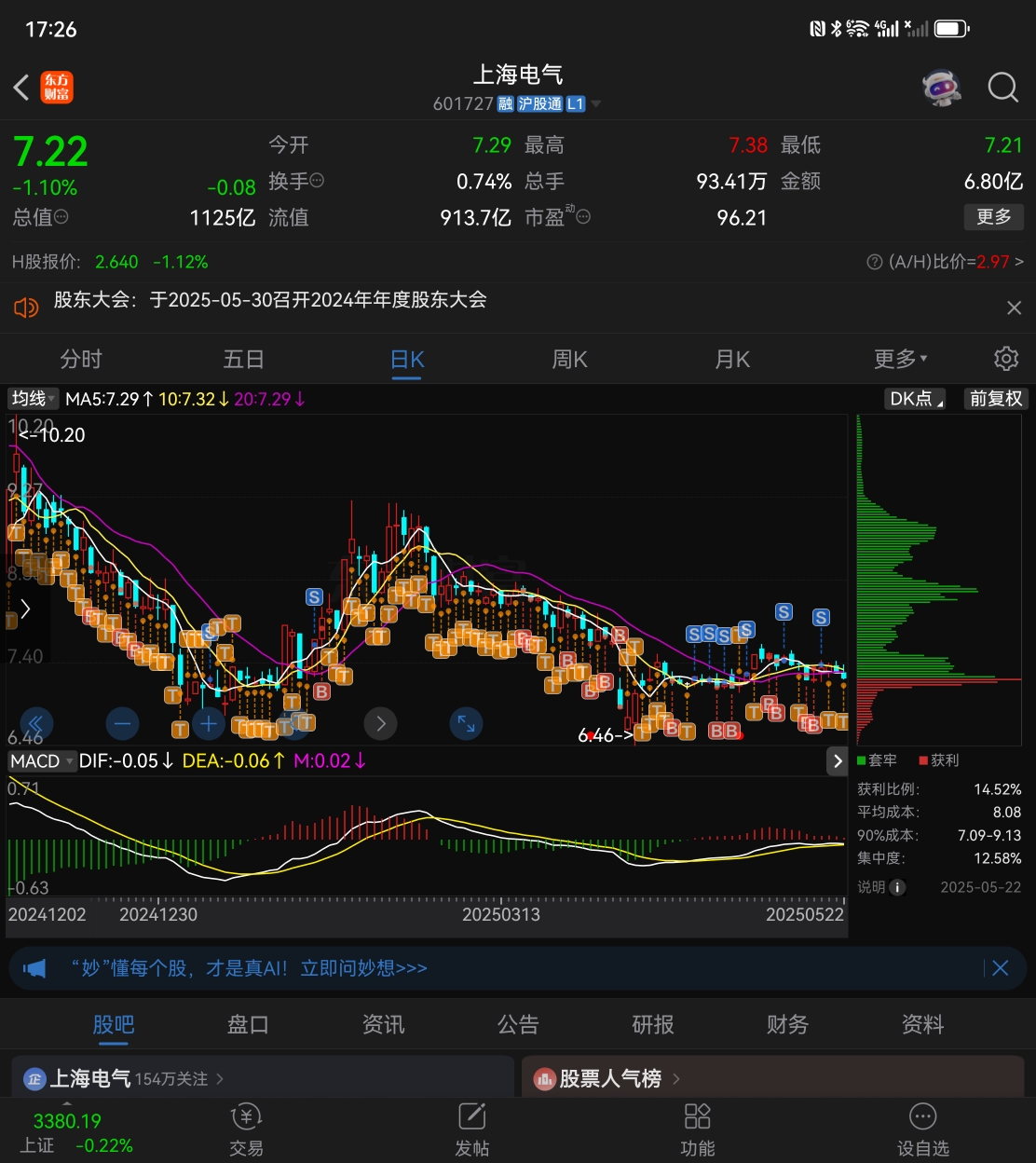1036x1163 pixels.
Task: Open the 资料 tab
Action: click(x=922, y=1025)
